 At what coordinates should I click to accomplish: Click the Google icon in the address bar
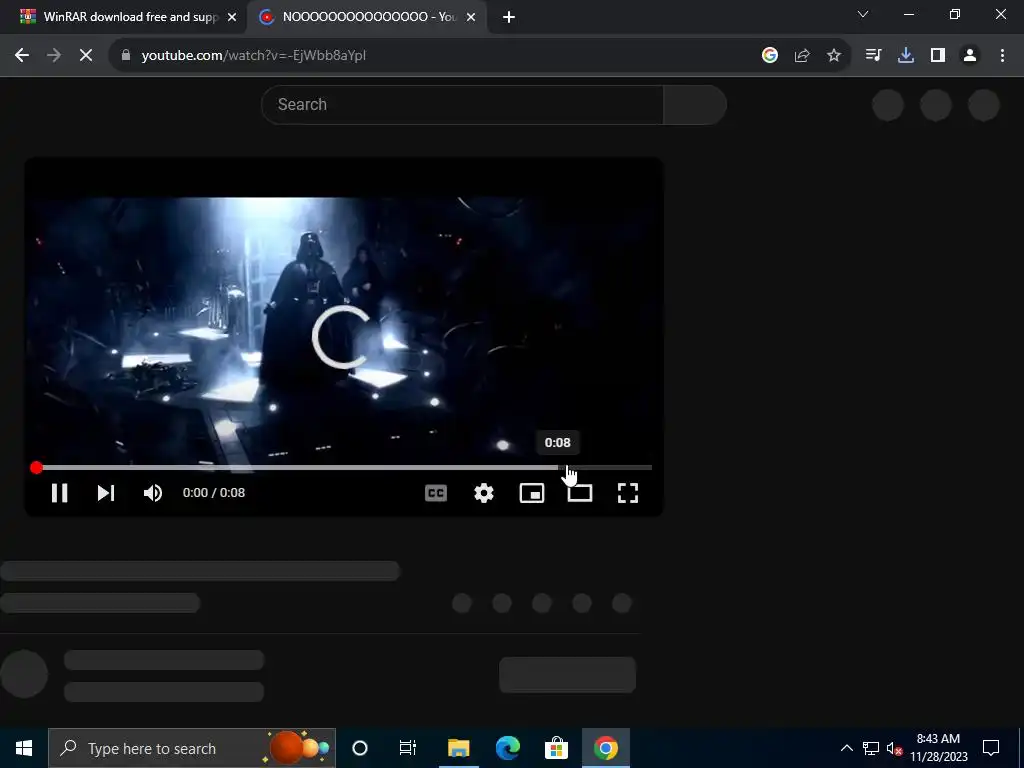pos(770,56)
